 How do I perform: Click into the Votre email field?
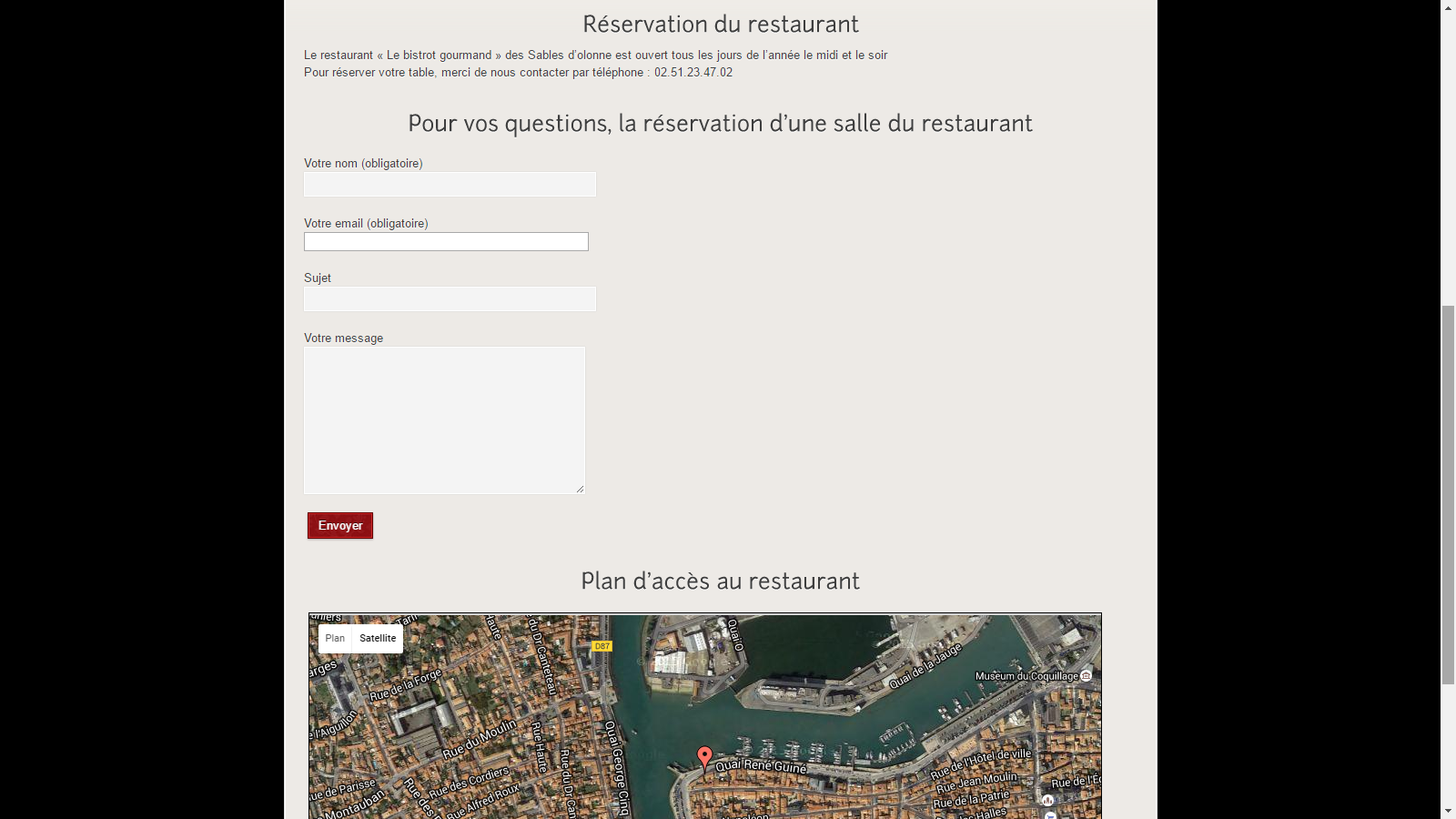(x=446, y=242)
